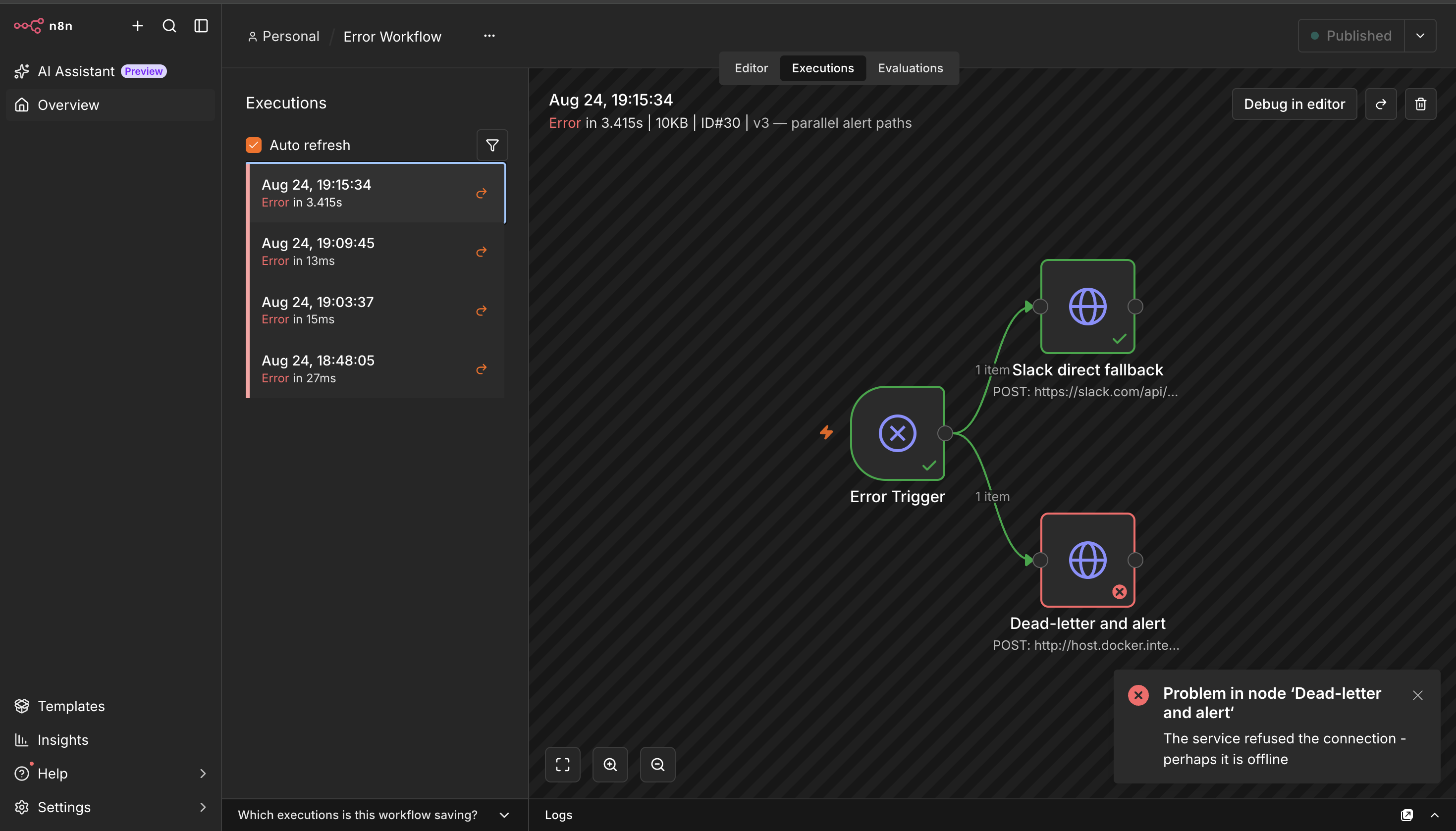Click the n8n logo icon

[29, 26]
